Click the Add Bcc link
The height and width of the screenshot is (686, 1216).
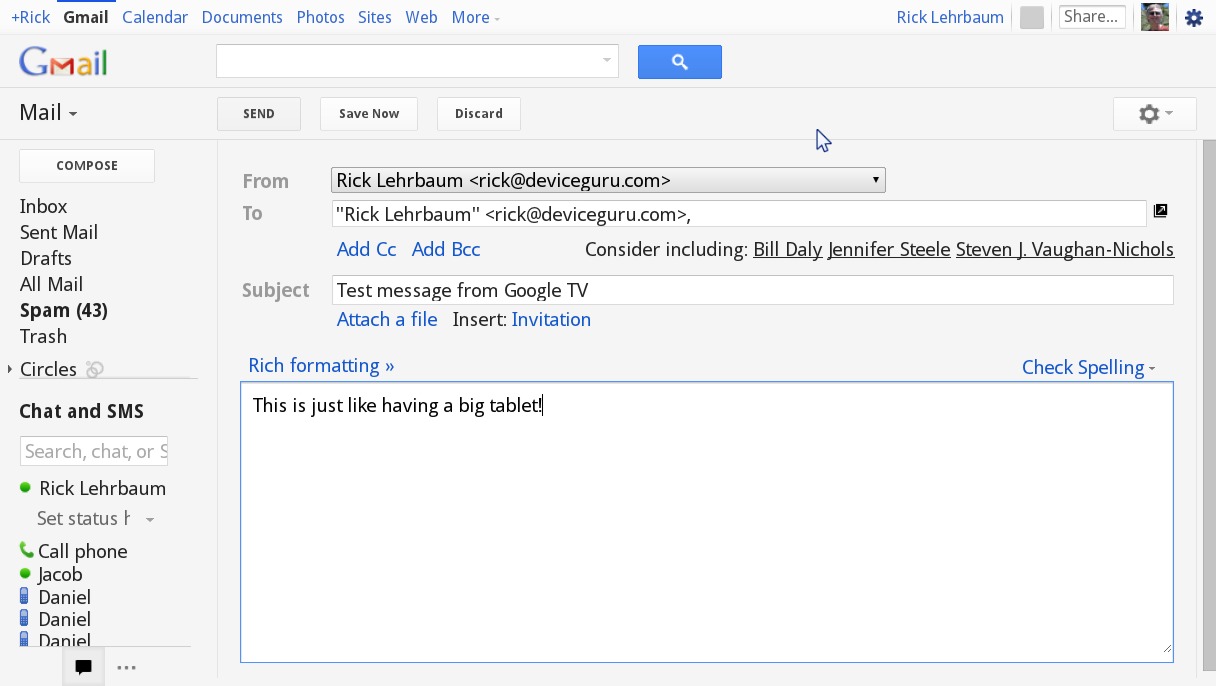446,249
